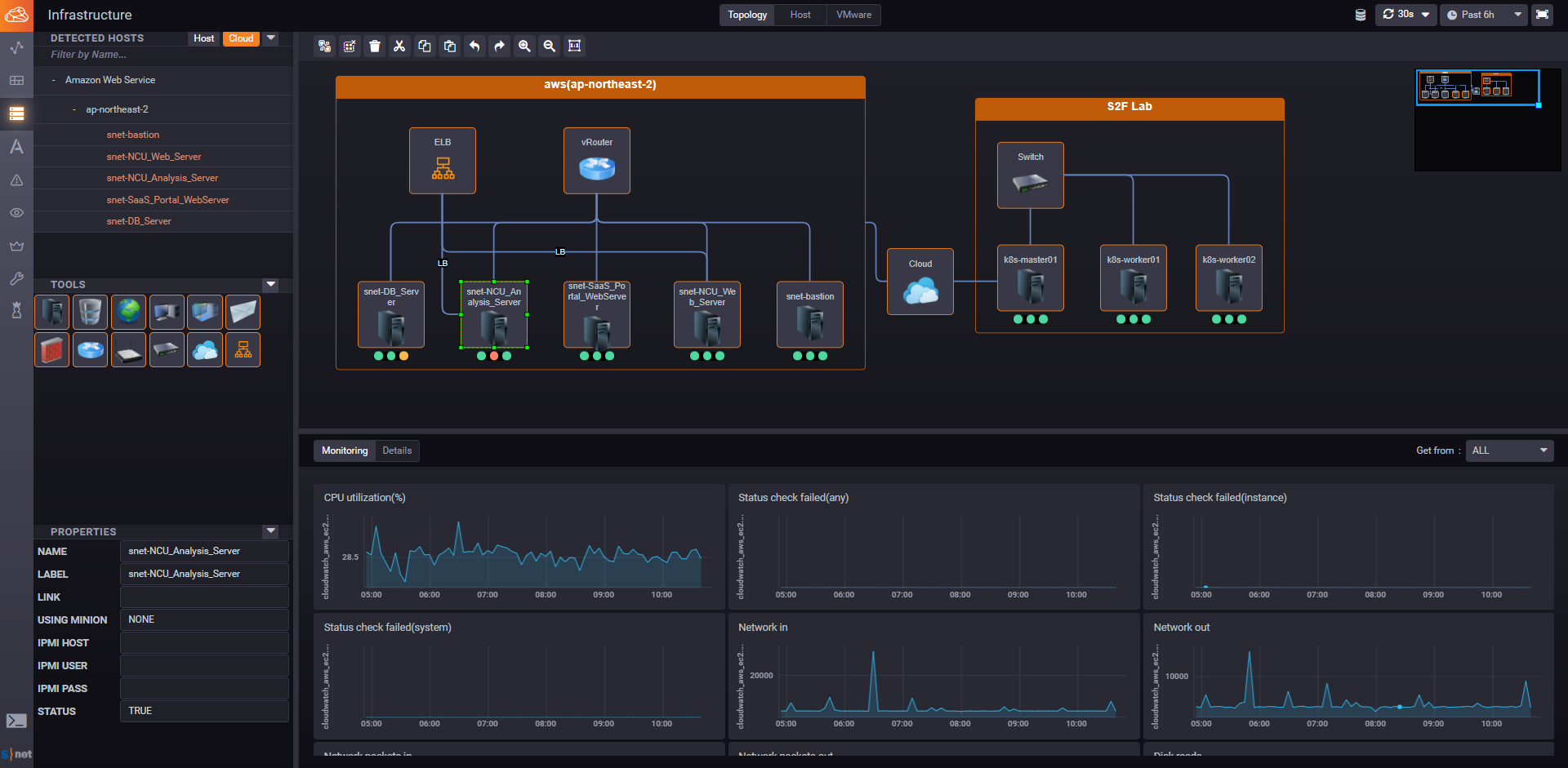Image resolution: width=1568 pixels, height=768 pixels.
Task: Collapse the Properties panel
Action: (271, 530)
